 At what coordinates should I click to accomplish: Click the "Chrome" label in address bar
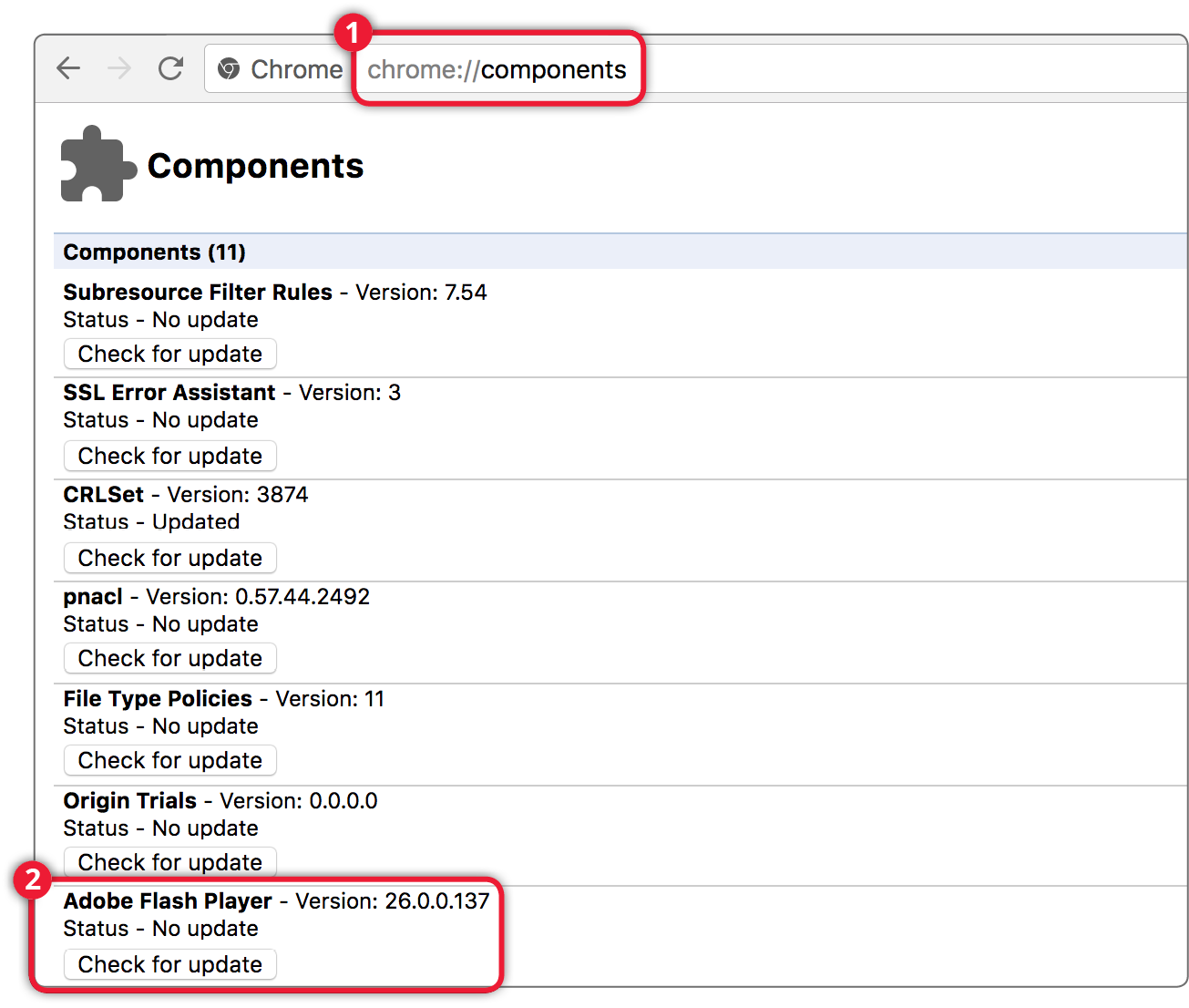pyautogui.click(x=297, y=69)
